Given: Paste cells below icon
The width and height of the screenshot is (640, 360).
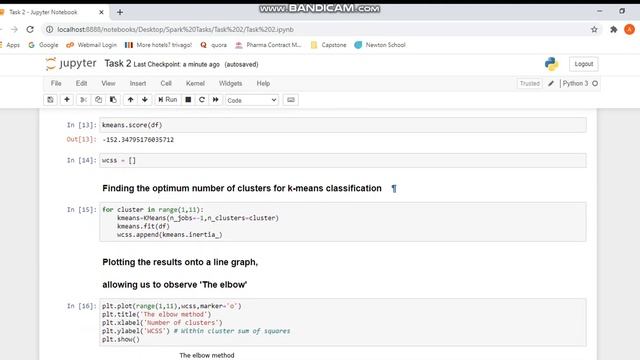Looking at the screenshot, I should 113,100.
